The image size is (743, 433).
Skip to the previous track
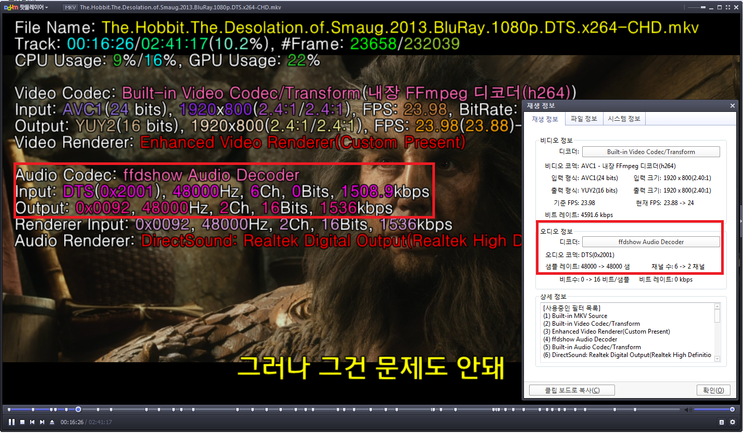coord(32,422)
